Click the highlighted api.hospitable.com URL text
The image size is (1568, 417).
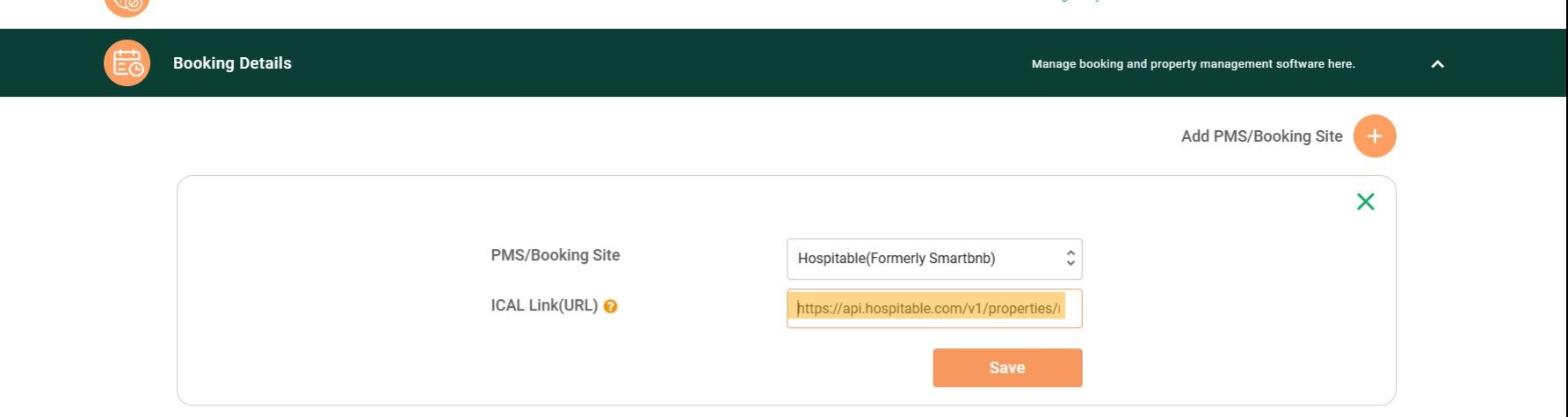coord(928,309)
